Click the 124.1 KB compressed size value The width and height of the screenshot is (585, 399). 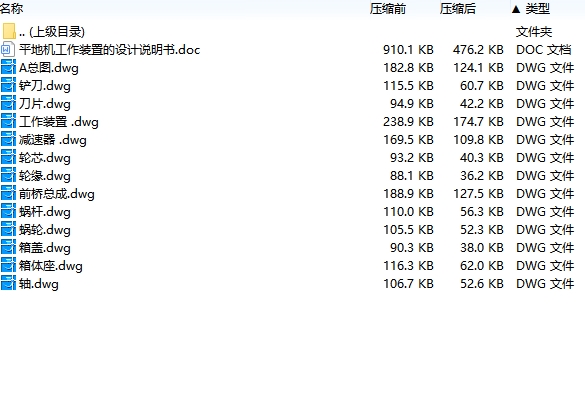click(478, 68)
